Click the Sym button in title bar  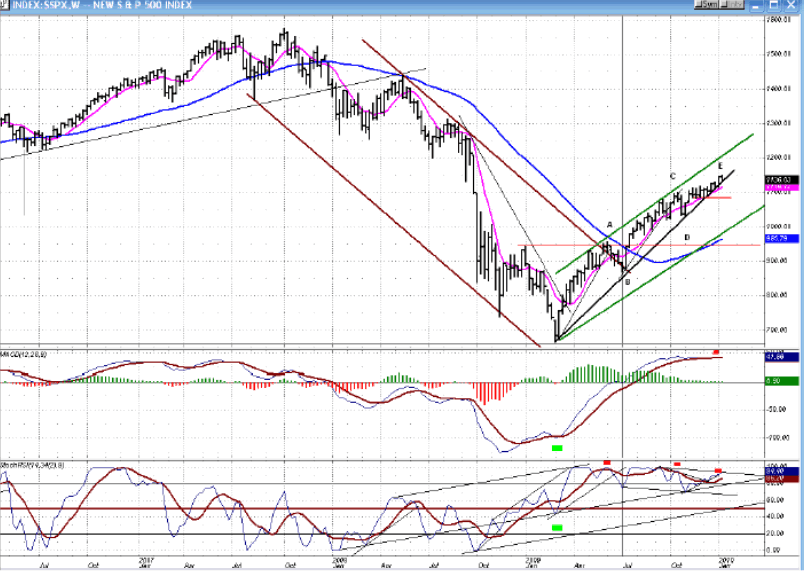(x=706, y=4)
